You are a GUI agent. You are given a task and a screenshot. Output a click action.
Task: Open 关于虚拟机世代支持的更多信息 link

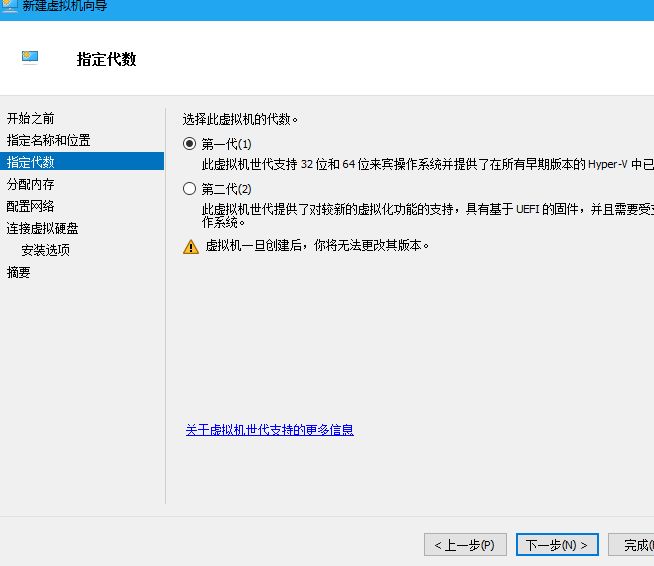coord(269,430)
